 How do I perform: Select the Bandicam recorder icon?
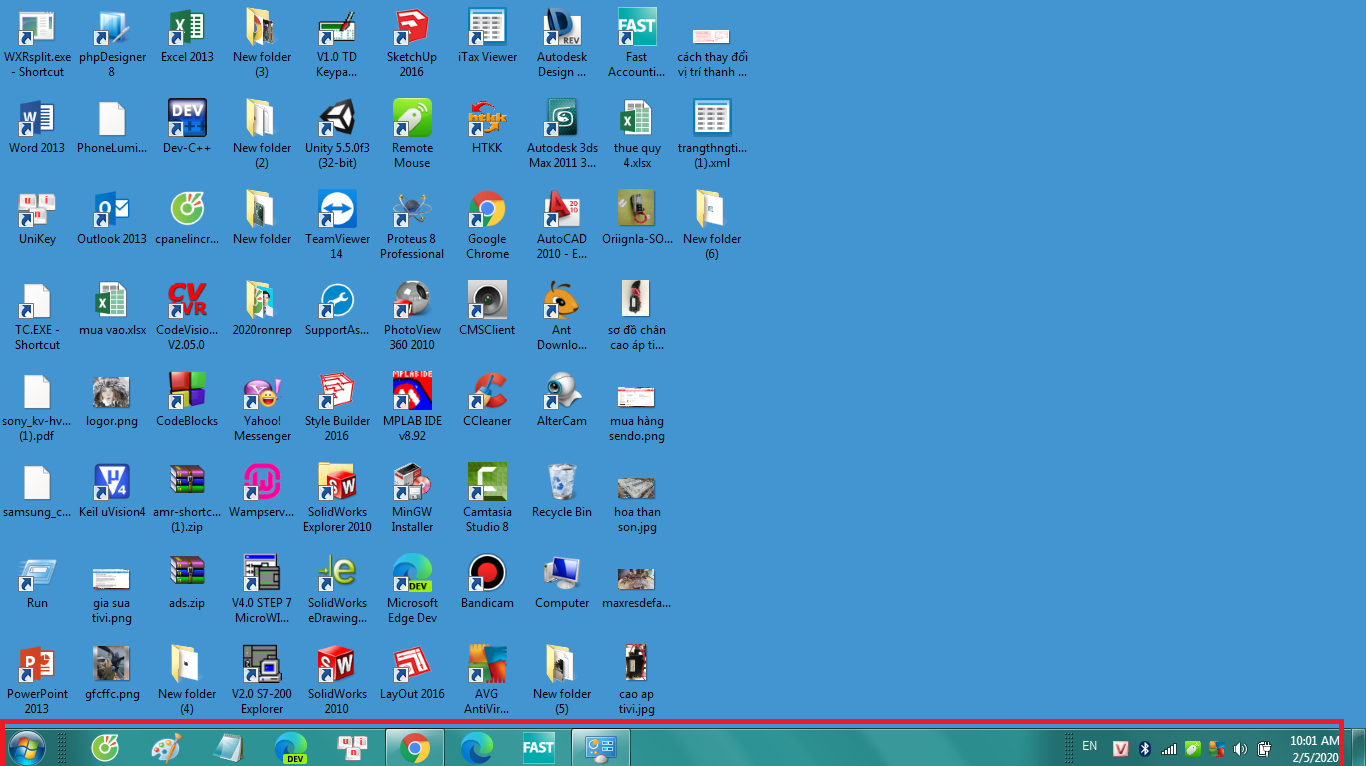coord(487,574)
